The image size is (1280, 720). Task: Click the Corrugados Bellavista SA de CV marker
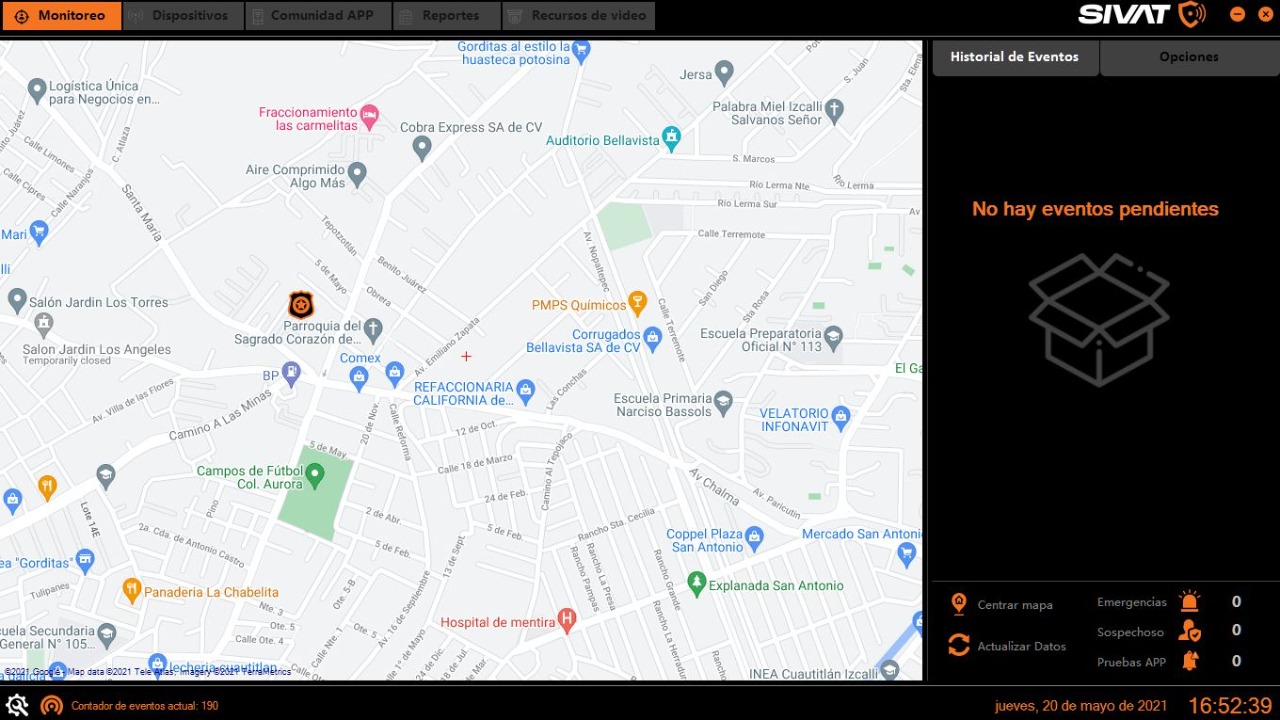point(653,337)
